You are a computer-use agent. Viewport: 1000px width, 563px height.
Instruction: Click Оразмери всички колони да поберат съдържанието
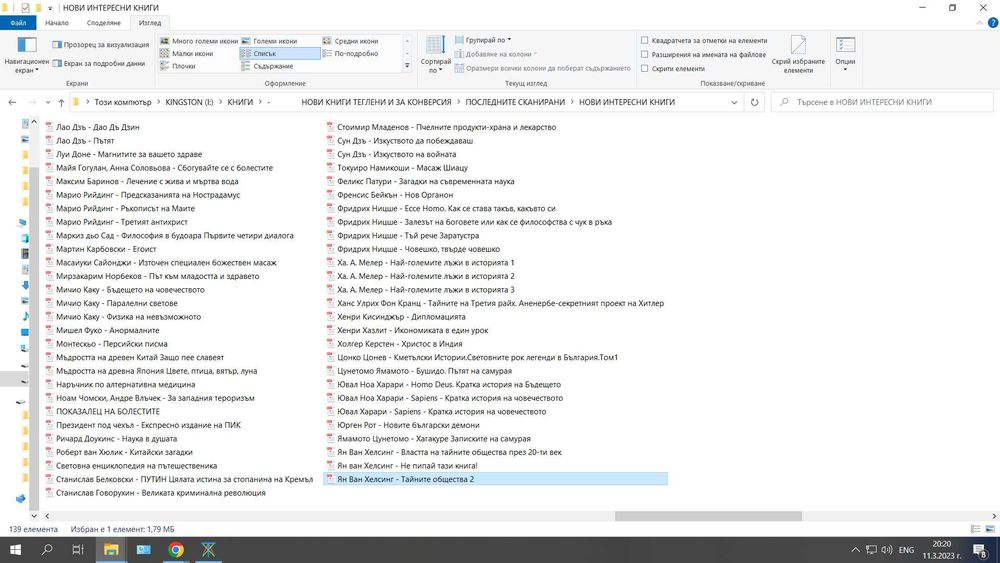542,68
